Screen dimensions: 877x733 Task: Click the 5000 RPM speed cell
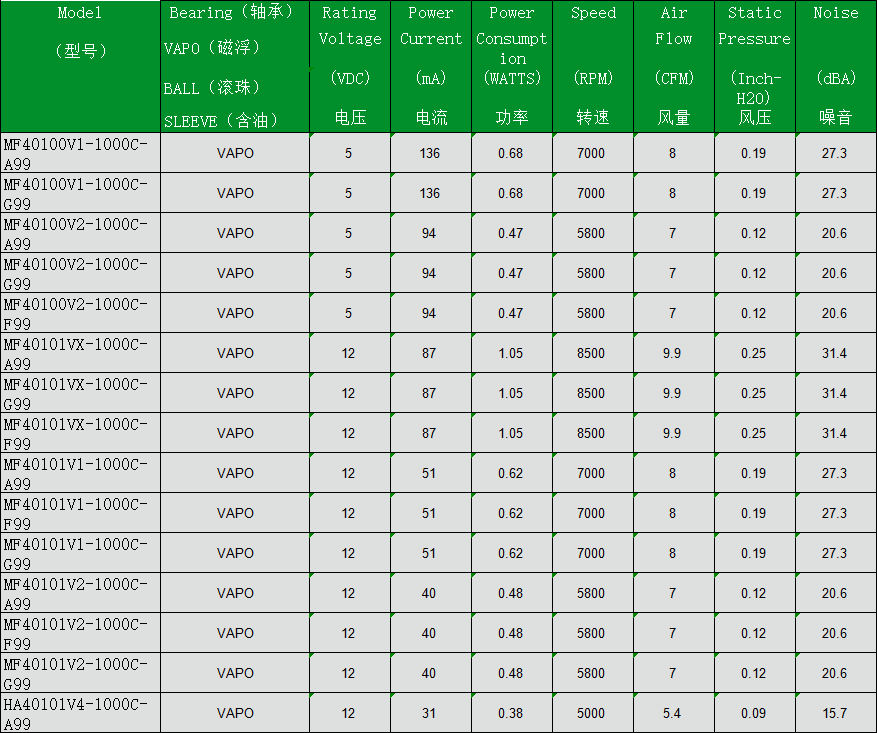click(x=591, y=713)
